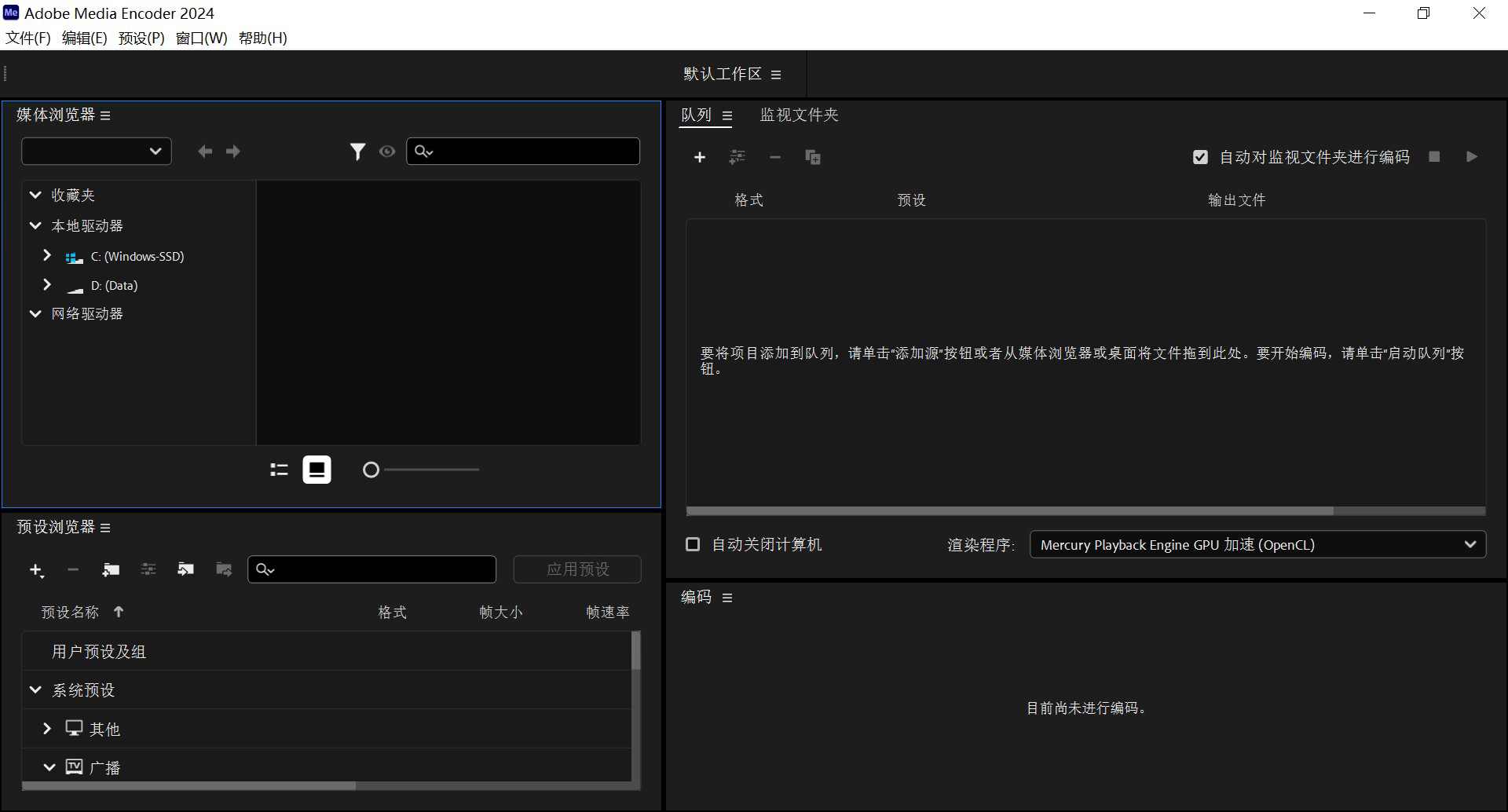Open the 媒体浏览器 panel menu icon

[x=105, y=115]
